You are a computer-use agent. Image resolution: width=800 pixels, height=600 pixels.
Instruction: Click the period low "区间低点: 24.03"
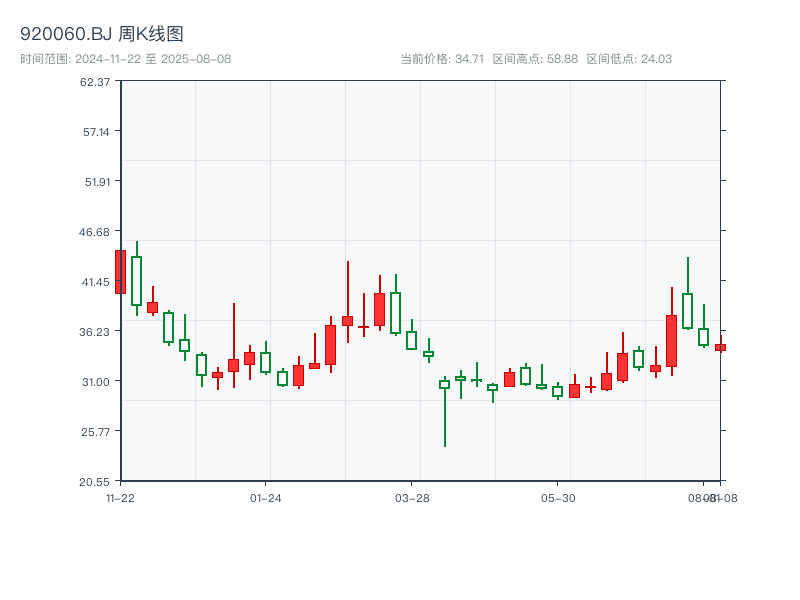pyautogui.click(x=629, y=59)
